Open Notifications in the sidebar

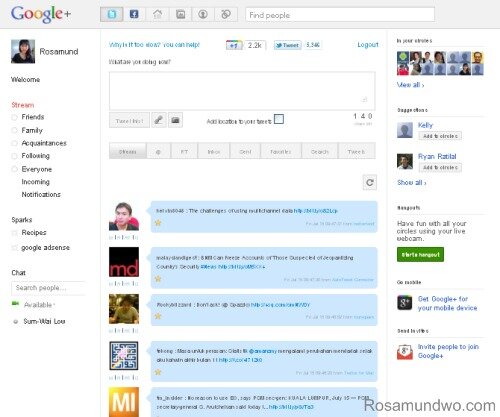pyautogui.click(x=41, y=195)
